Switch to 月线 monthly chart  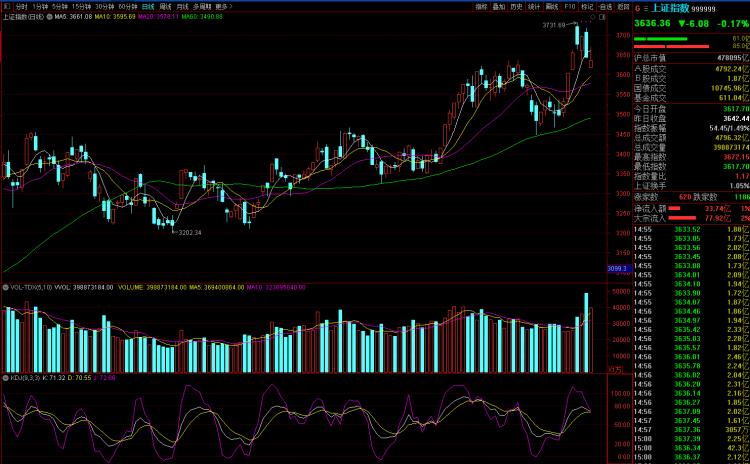[182, 7]
